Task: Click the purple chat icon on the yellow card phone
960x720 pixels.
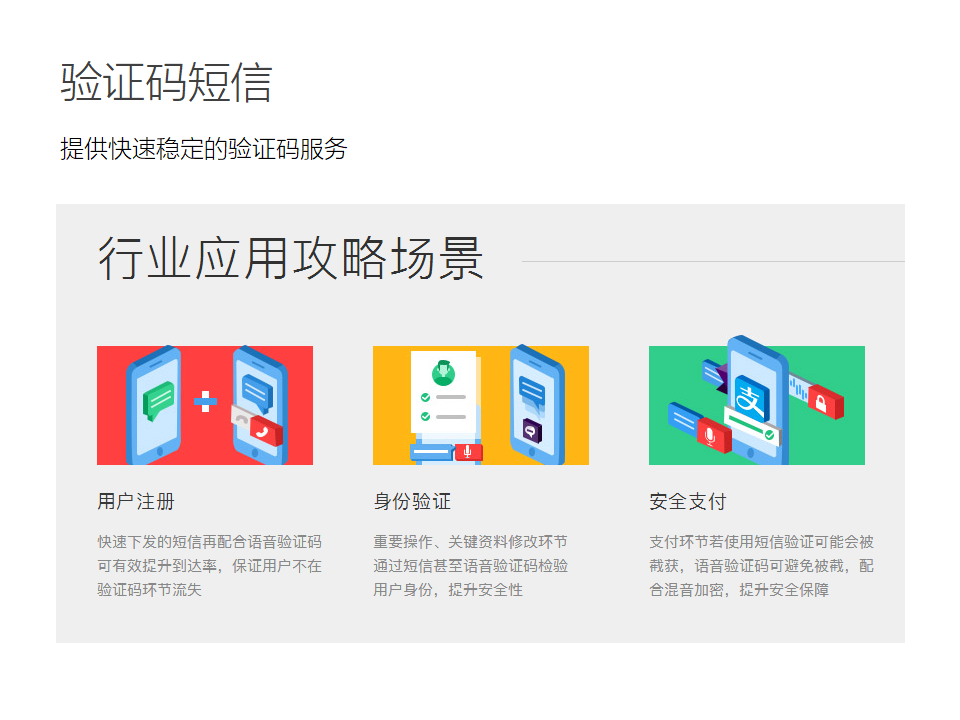Action: pos(531,431)
